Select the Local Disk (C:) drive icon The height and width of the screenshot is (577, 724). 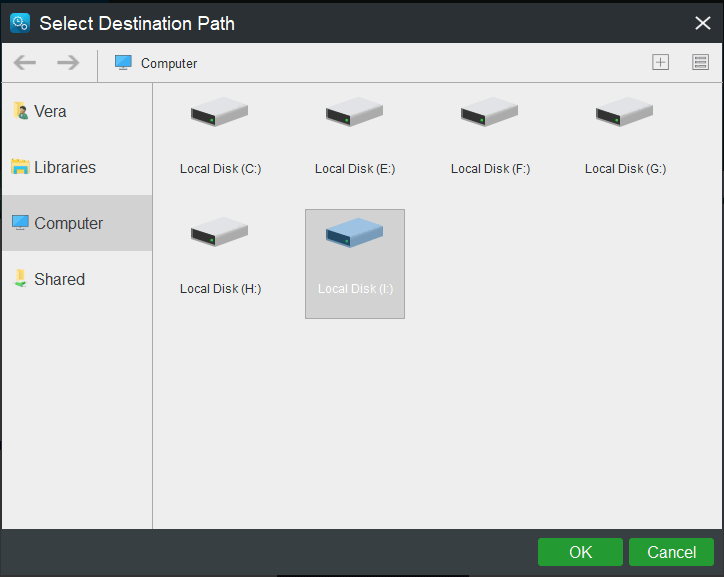point(219,112)
